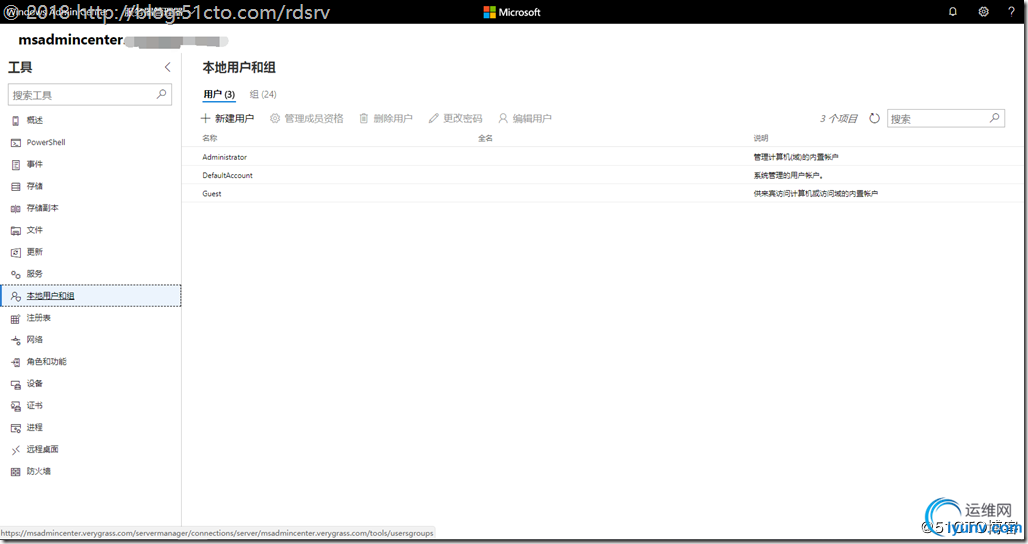
Task: Click the 更新 updates icon
Action: (x=16, y=252)
